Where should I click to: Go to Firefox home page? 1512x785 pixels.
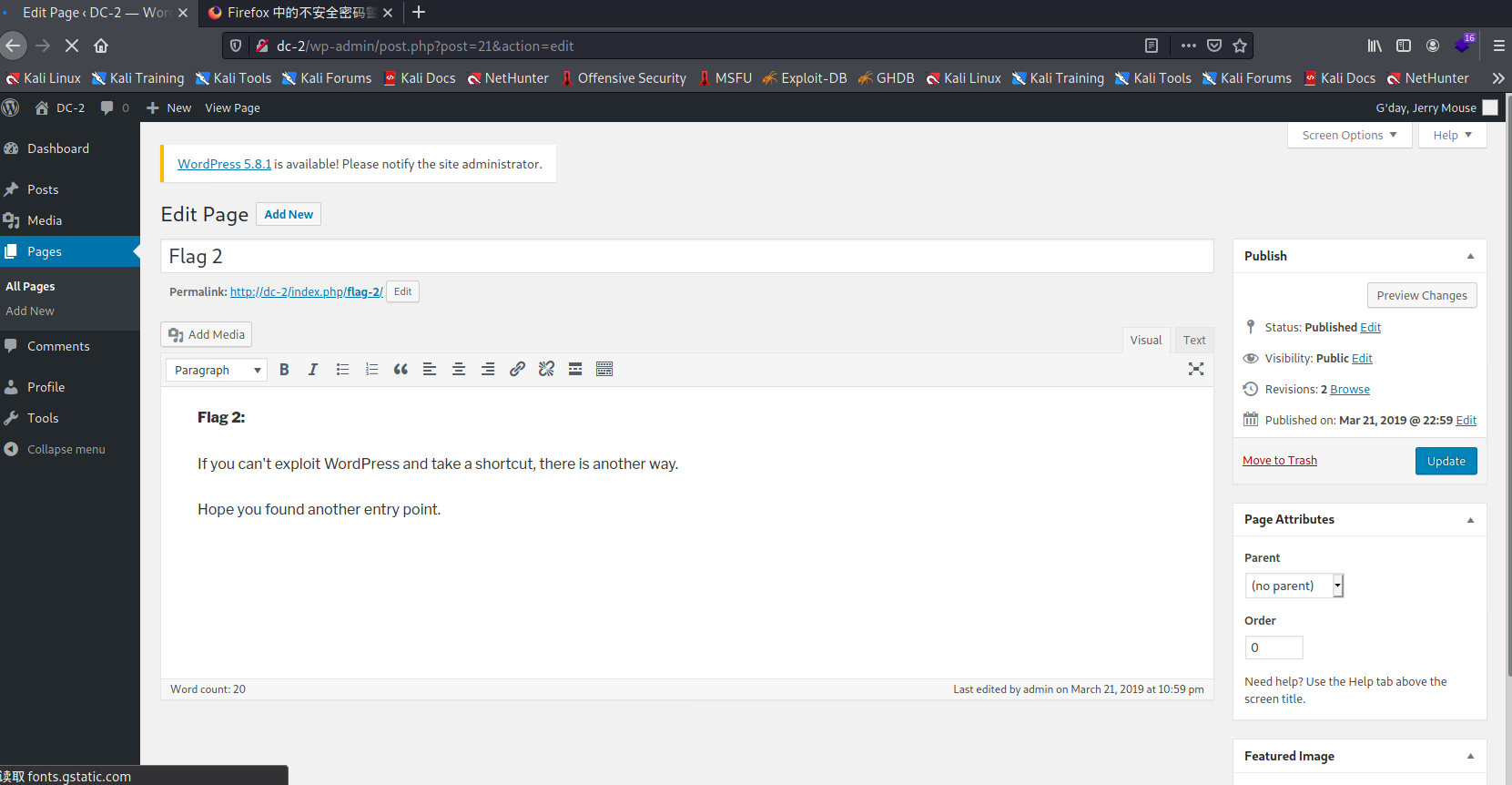101,46
